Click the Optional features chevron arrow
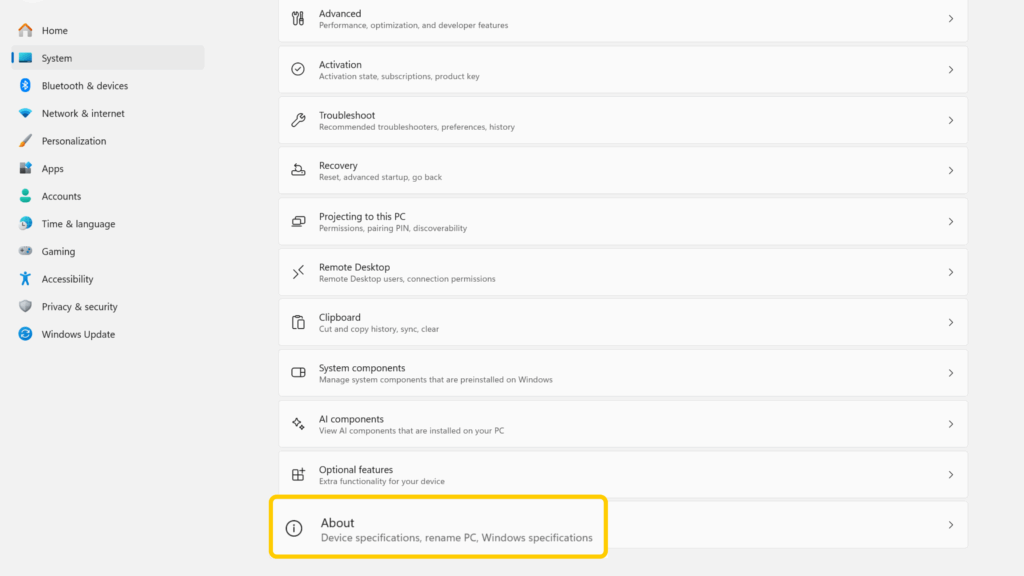This screenshot has width=1024, height=576. (950, 475)
